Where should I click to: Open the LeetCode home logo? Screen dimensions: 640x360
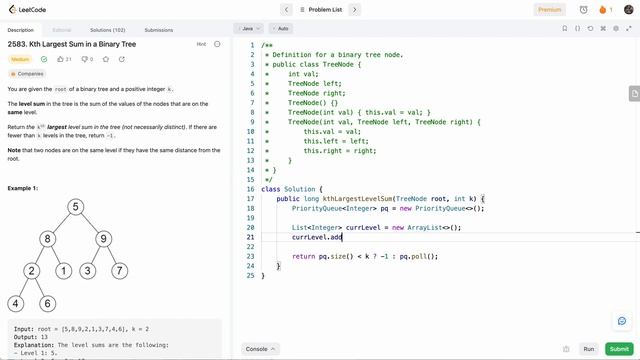click(x=27, y=9)
